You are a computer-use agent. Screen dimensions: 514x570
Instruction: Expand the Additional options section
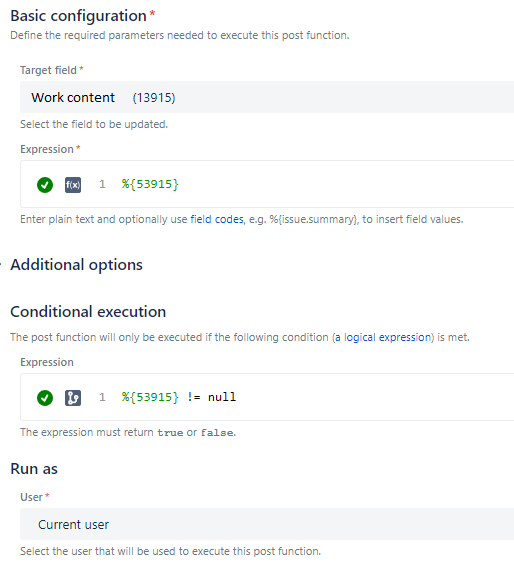coord(76,265)
